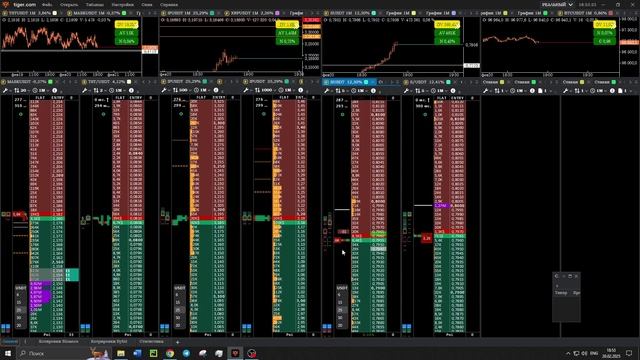This screenshot has width=640, height=360.
Task: Show info icon in BUSDT 12,30% book toolbar
Action: click(373, 90)
